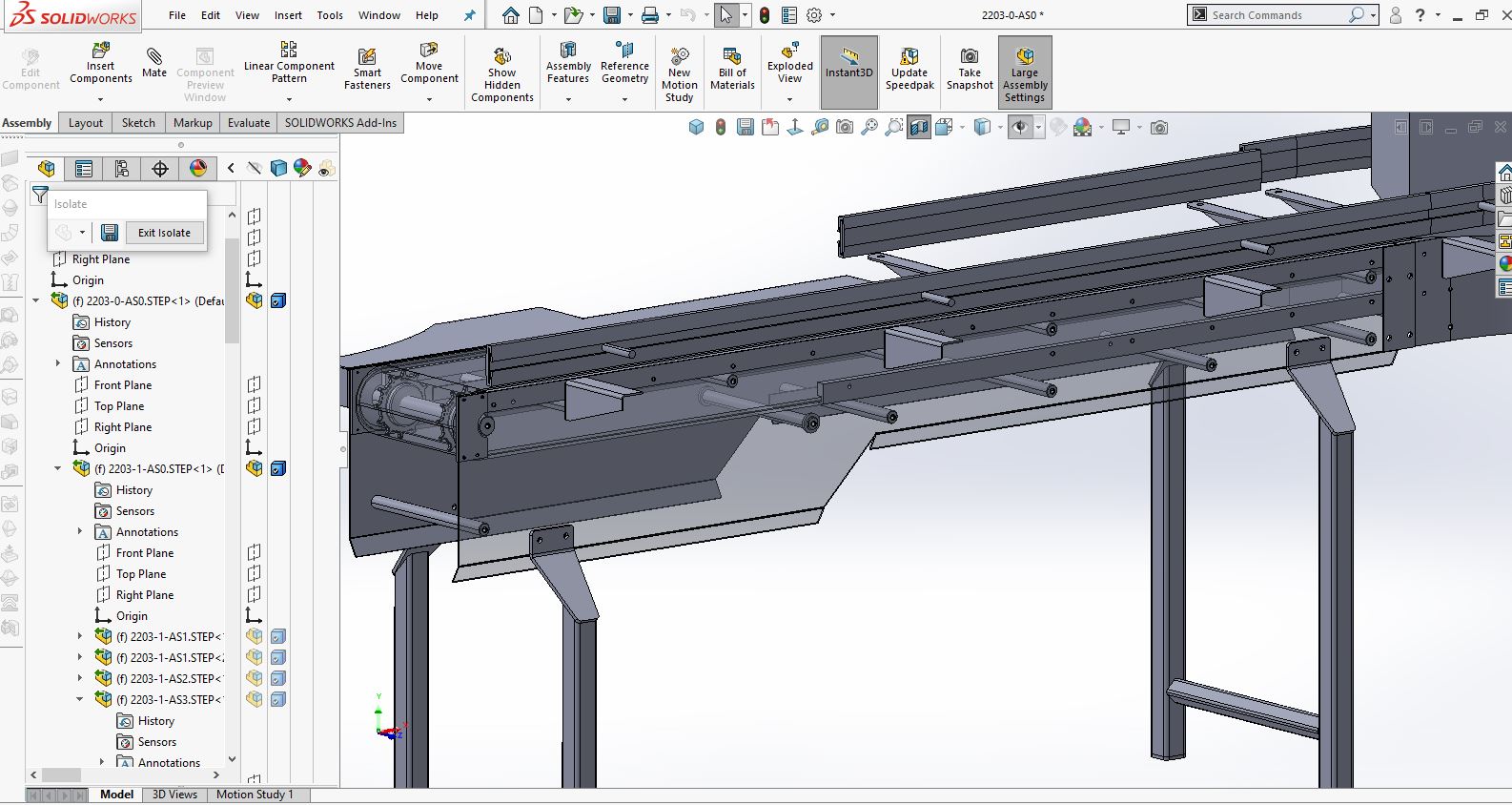1512x805 pixels.
Task: Expand the 2203-1-AS2.STEP node
Action: pyautogui.click(x=80, y=678)
